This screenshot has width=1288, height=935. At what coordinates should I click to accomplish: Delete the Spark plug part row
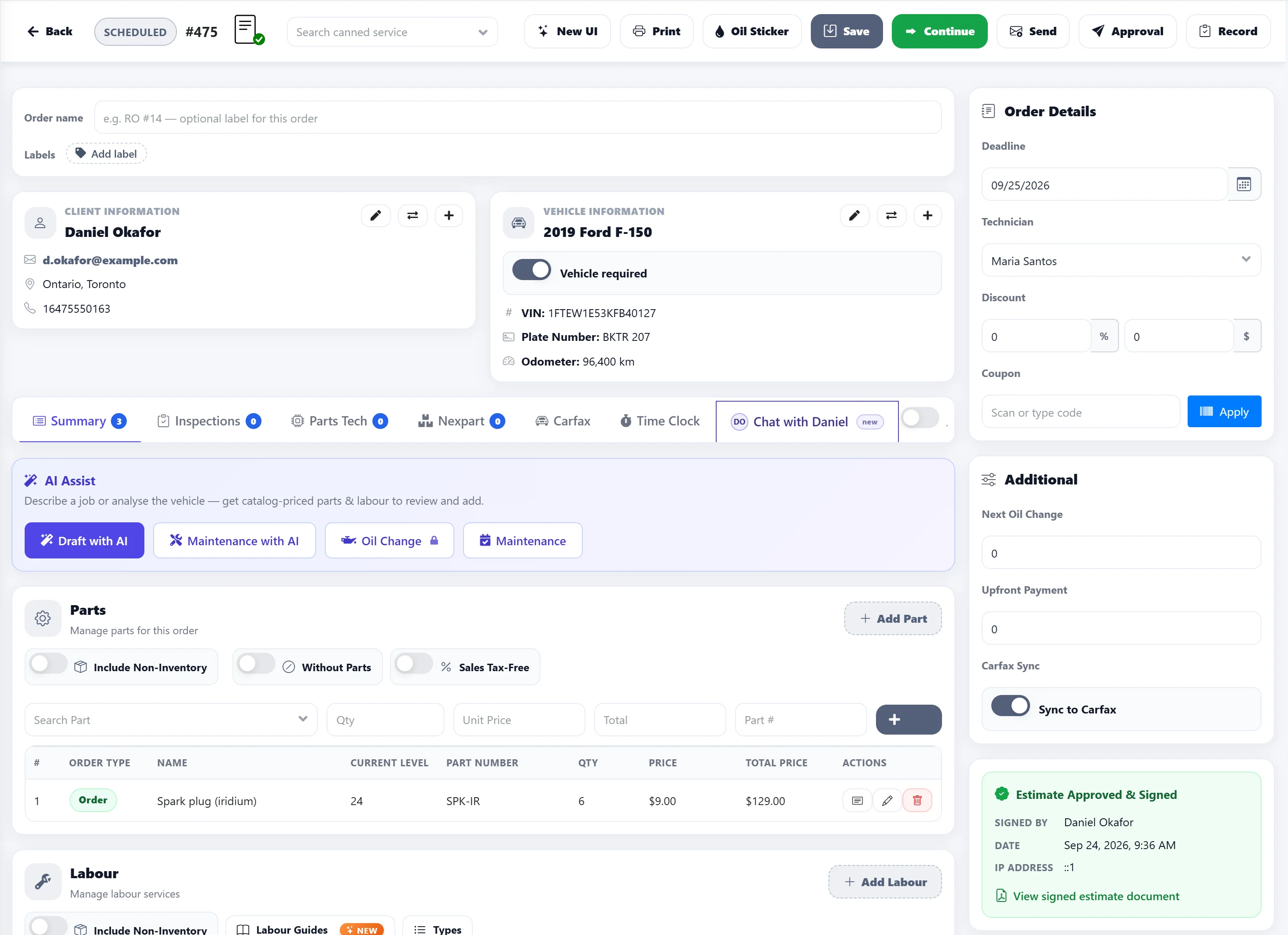click(916, 800)
